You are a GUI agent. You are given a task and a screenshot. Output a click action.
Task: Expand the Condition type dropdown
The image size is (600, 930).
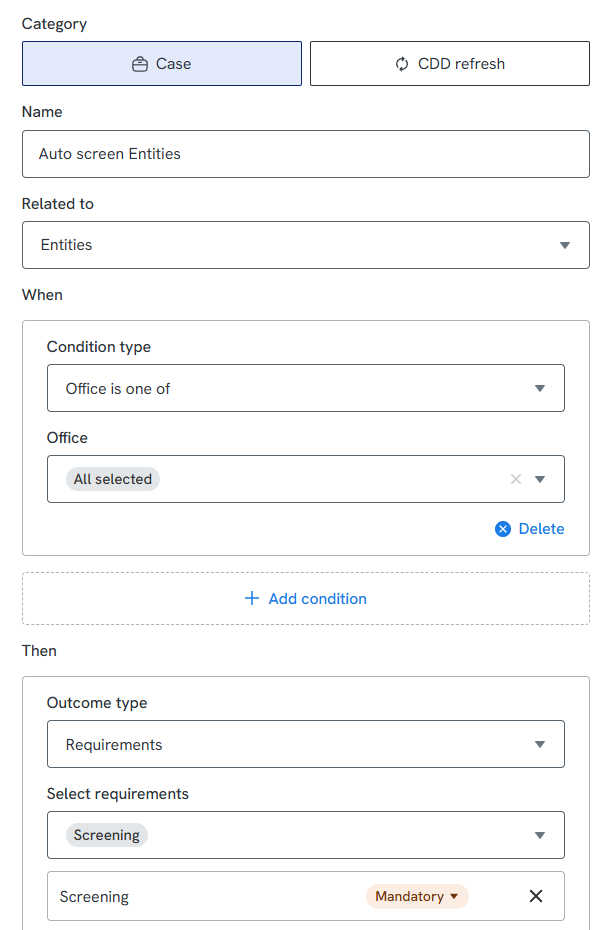[540, 389]
